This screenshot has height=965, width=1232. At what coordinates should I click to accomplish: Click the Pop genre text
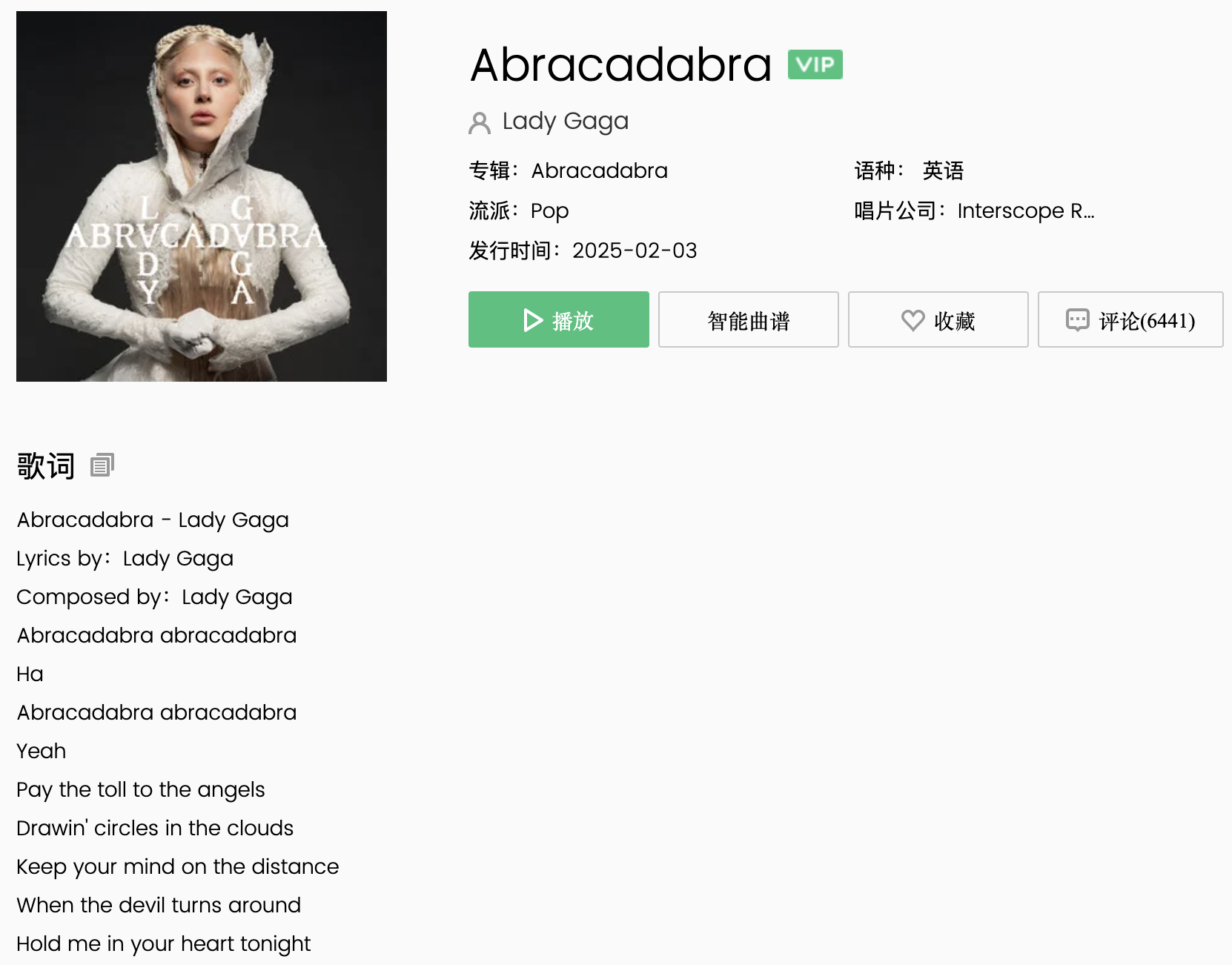click(x=549, y=211)
